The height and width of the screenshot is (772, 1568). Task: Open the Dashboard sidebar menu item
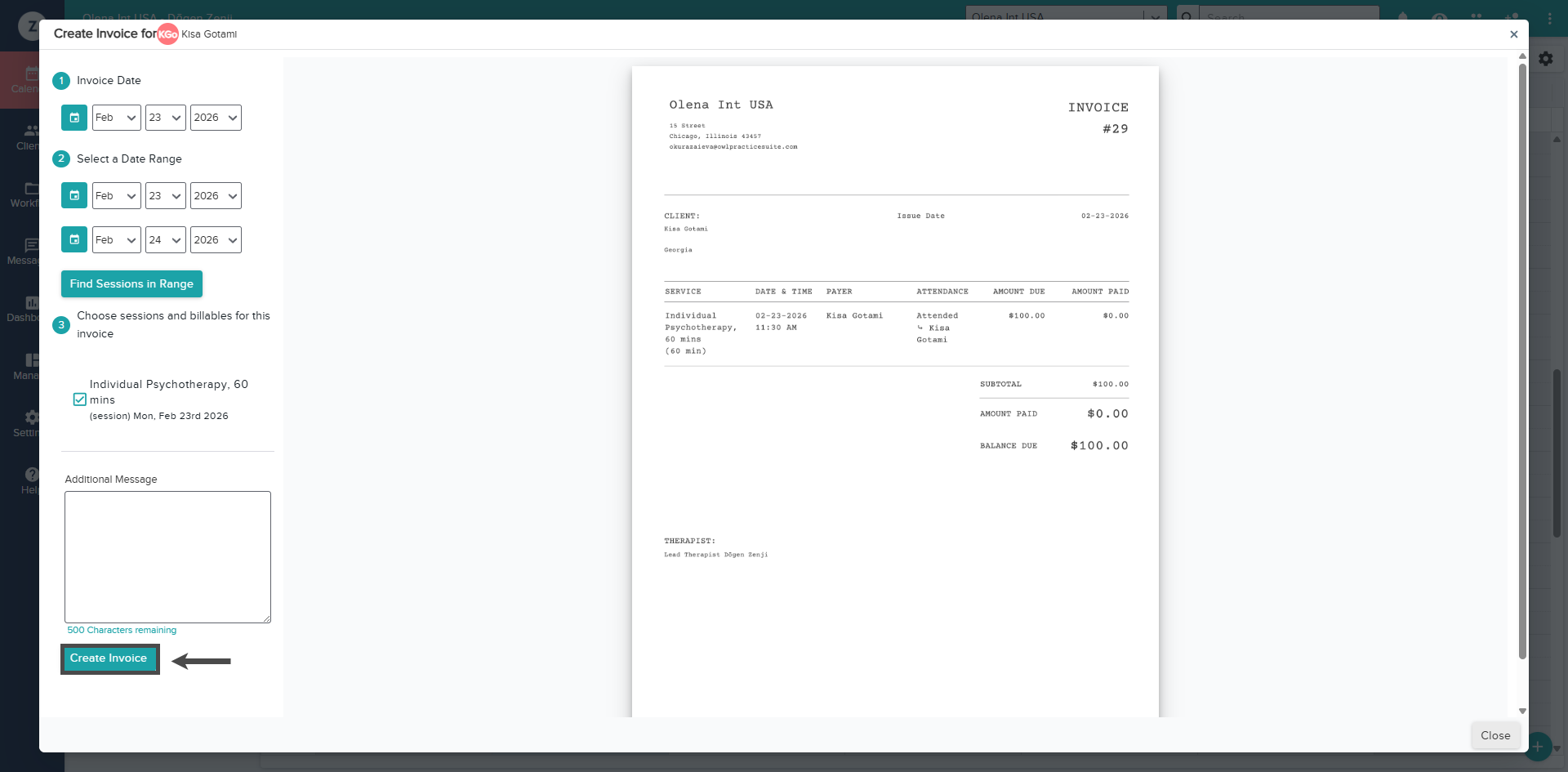(x=29, y=309)
